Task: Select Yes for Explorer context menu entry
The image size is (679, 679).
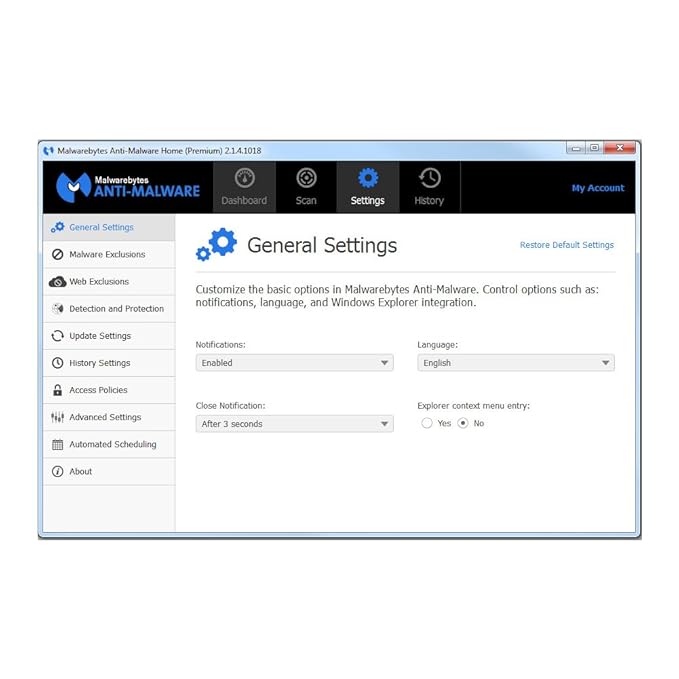Action: point(427,423)
